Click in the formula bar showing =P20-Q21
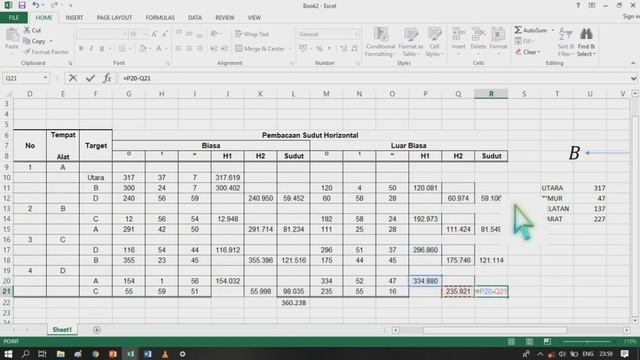The image size is (640, 360). [x=373, y=78]
